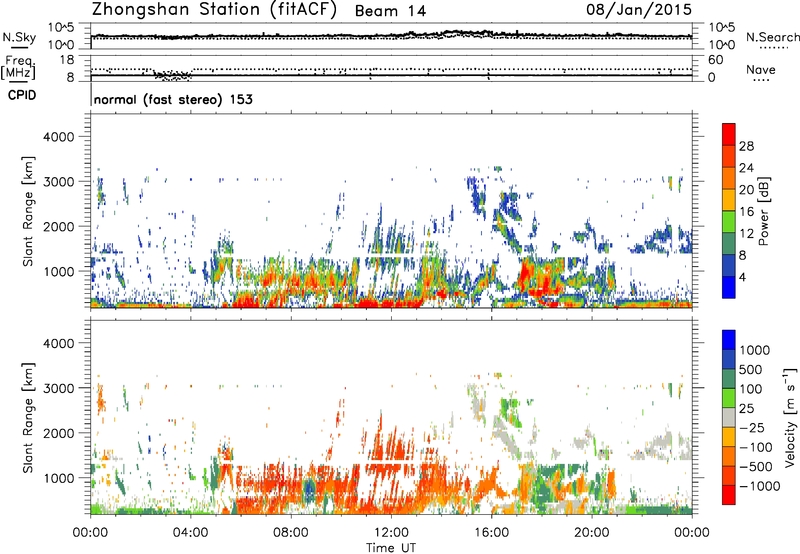Click the '3000' tick on velocity panel axis

(x=58, y=388)
